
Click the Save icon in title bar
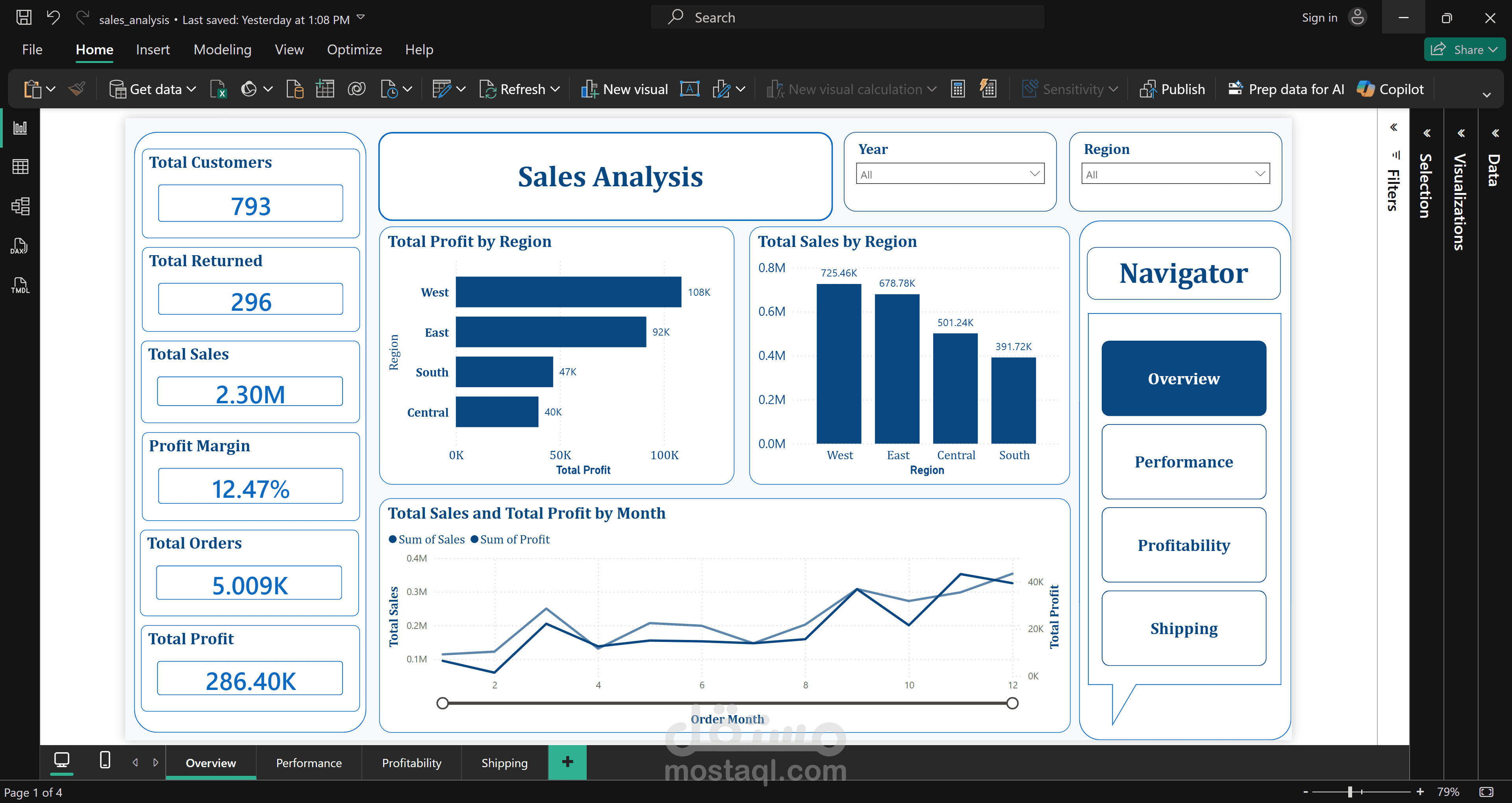tap(24, 18)
